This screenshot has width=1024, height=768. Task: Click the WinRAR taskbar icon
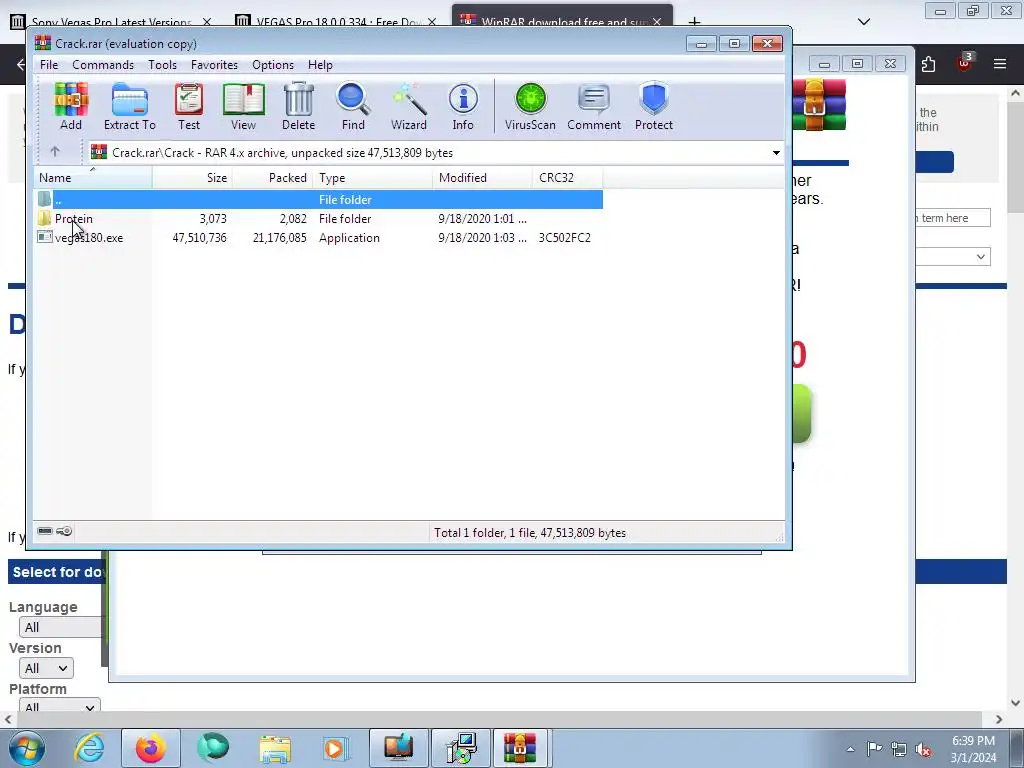[519, 748]
